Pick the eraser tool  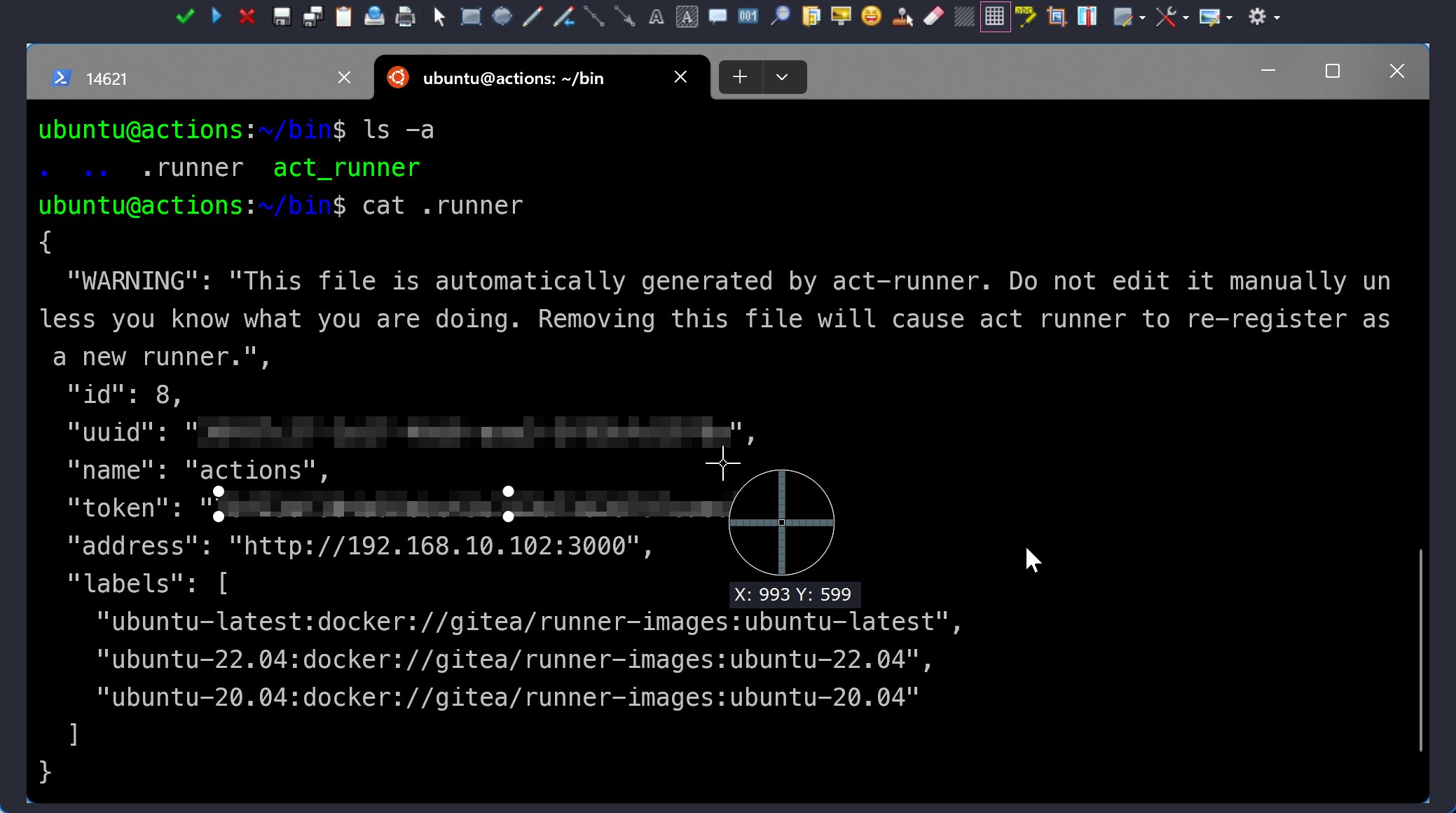933,16
